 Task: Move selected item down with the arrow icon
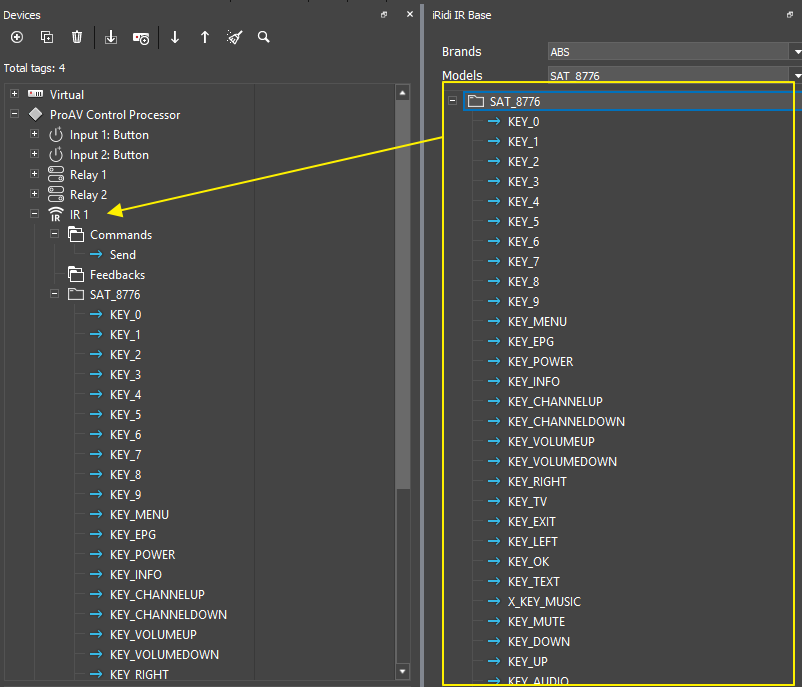point(174,37)
